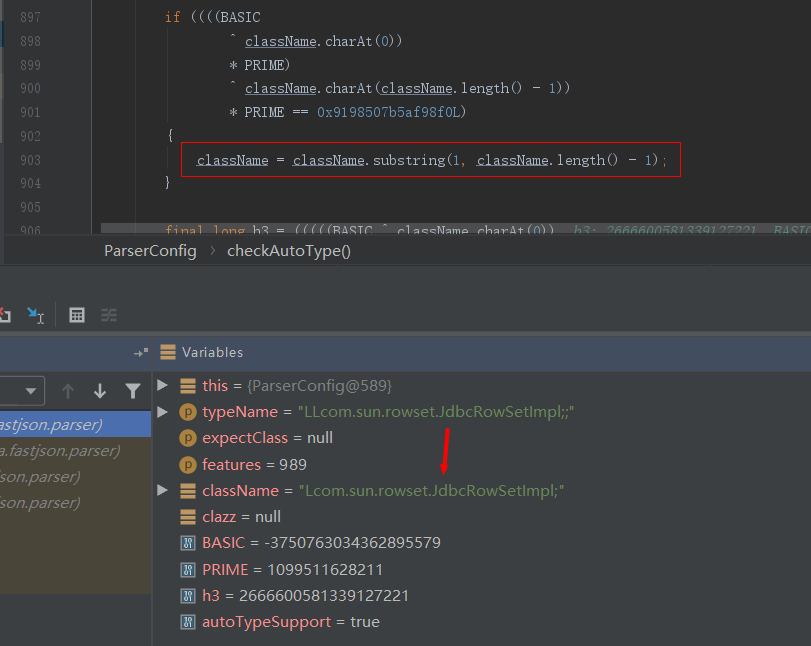
Task: Click the className value "Lcom.sun.rowset.JdbcRowSetImpl;"
Action: (431, 491)
